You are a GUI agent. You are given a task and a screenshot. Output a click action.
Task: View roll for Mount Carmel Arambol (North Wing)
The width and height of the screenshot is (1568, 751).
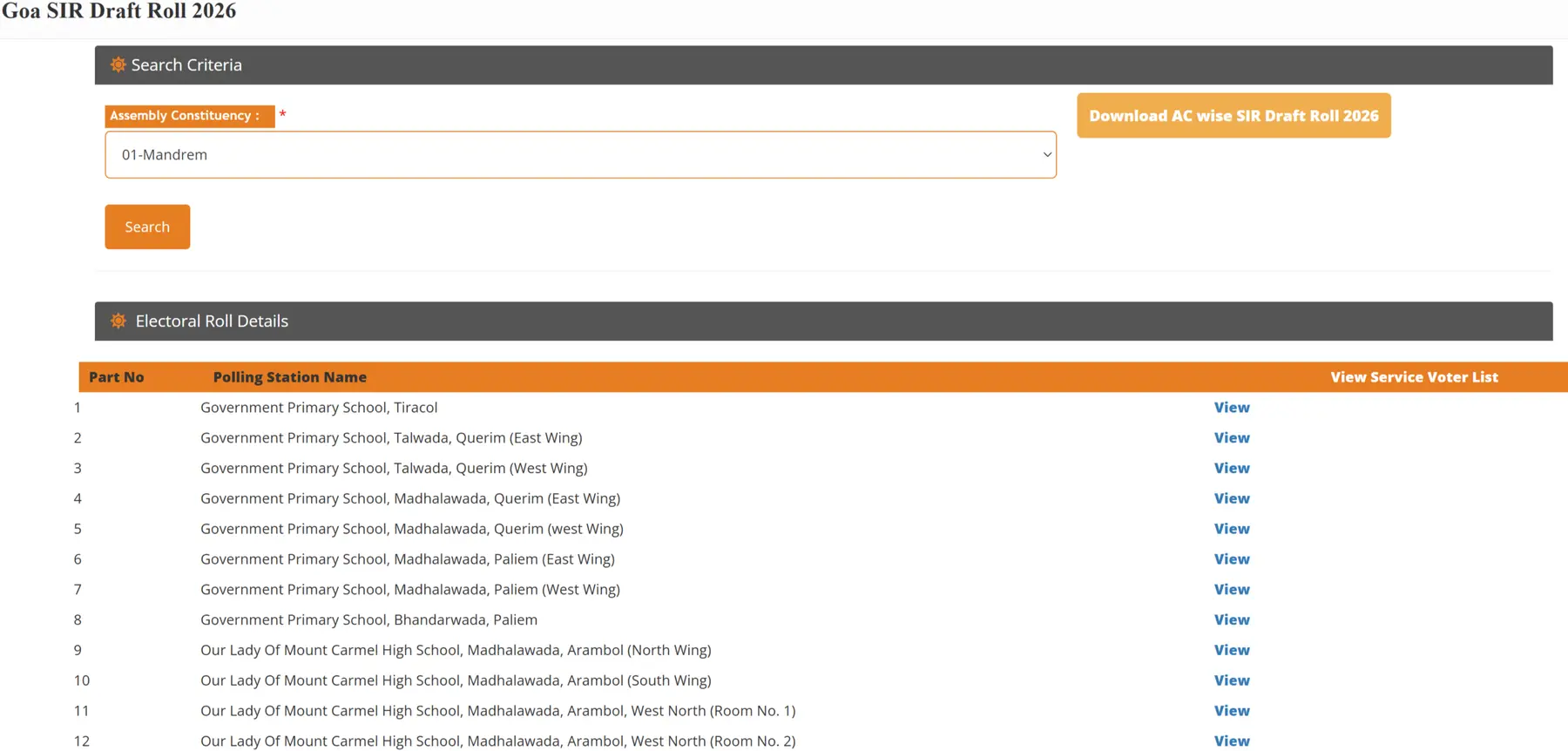tap(1232, 650)
